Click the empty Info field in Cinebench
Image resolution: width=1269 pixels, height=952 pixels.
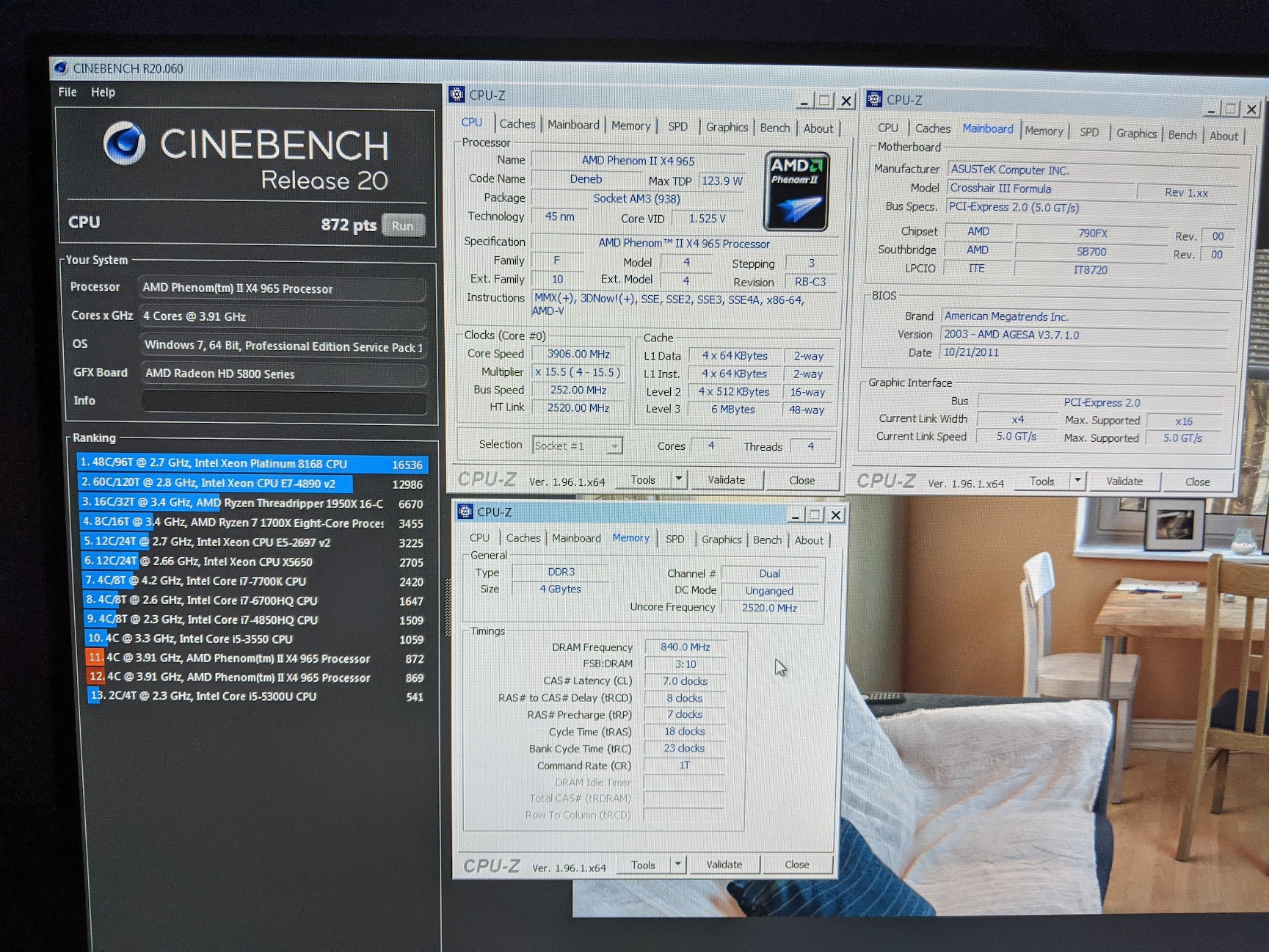(x=284, y=402)
